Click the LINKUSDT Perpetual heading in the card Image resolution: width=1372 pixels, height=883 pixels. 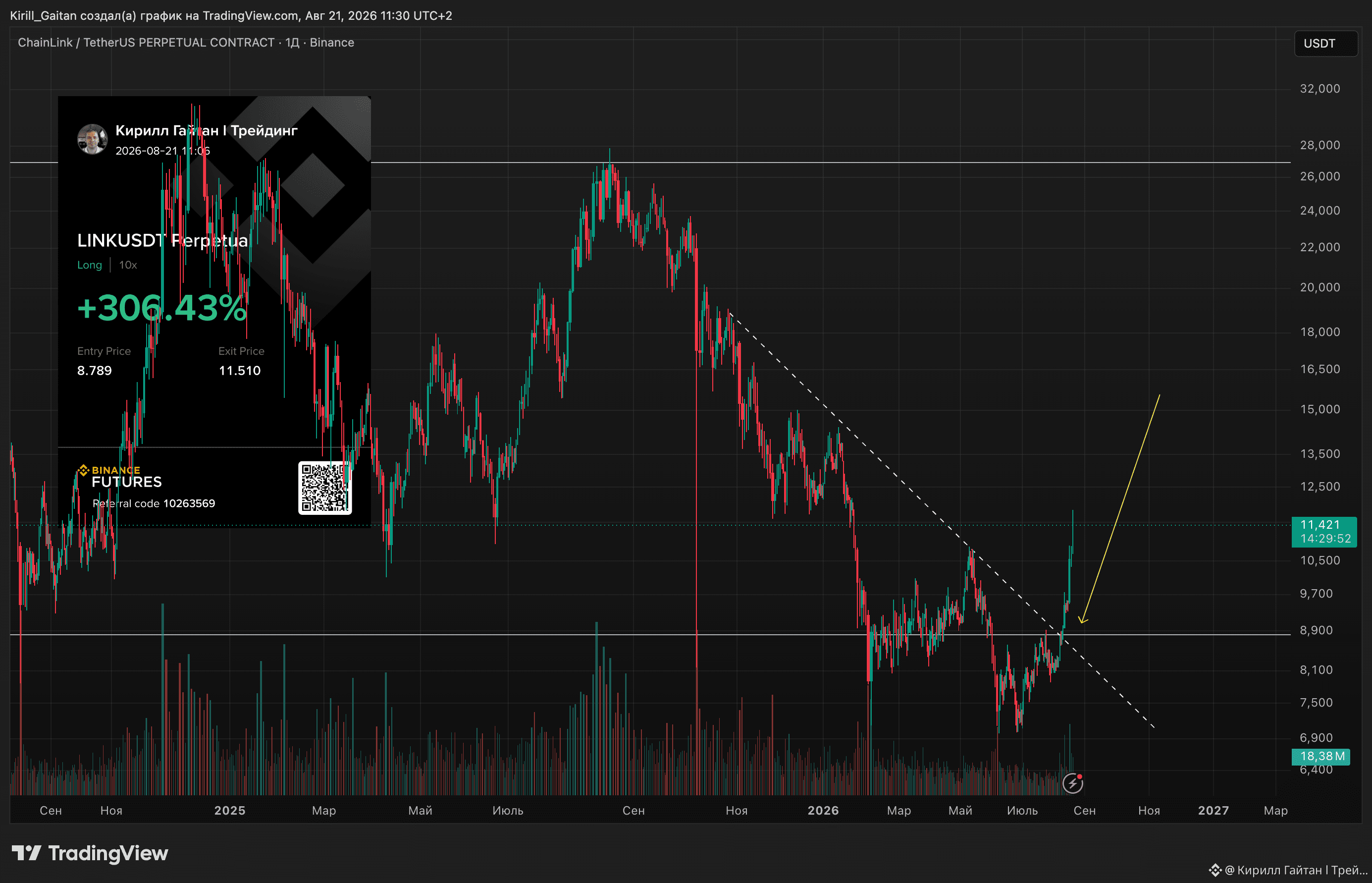click(163, 240)
